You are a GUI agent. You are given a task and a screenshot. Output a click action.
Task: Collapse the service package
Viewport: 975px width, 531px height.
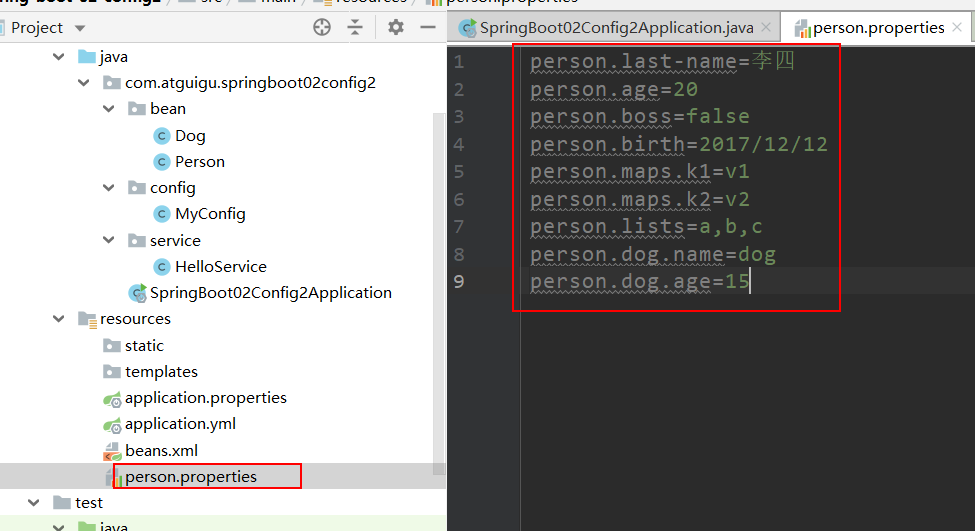click(x=109, y=240)
